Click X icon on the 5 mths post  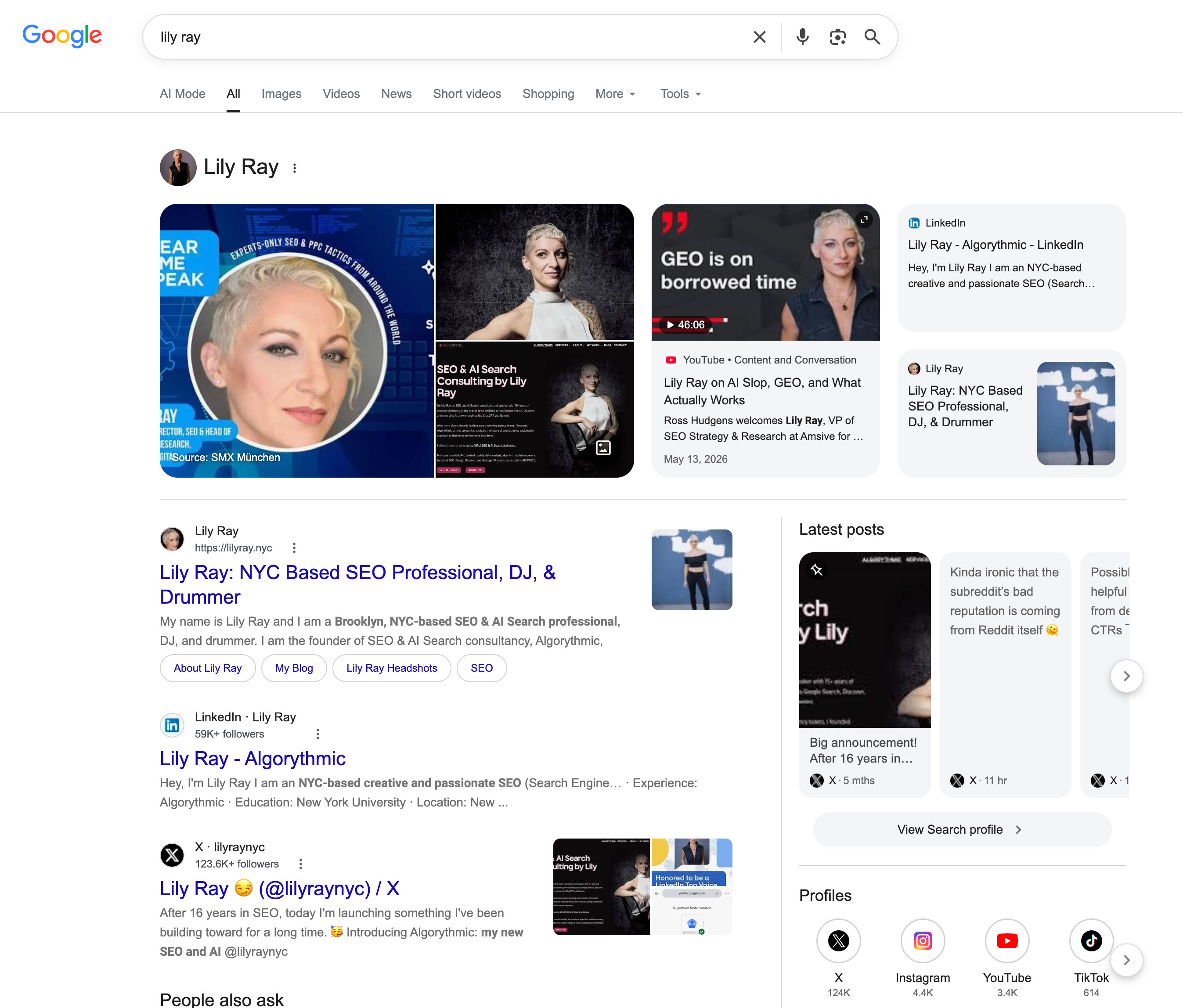817,780
